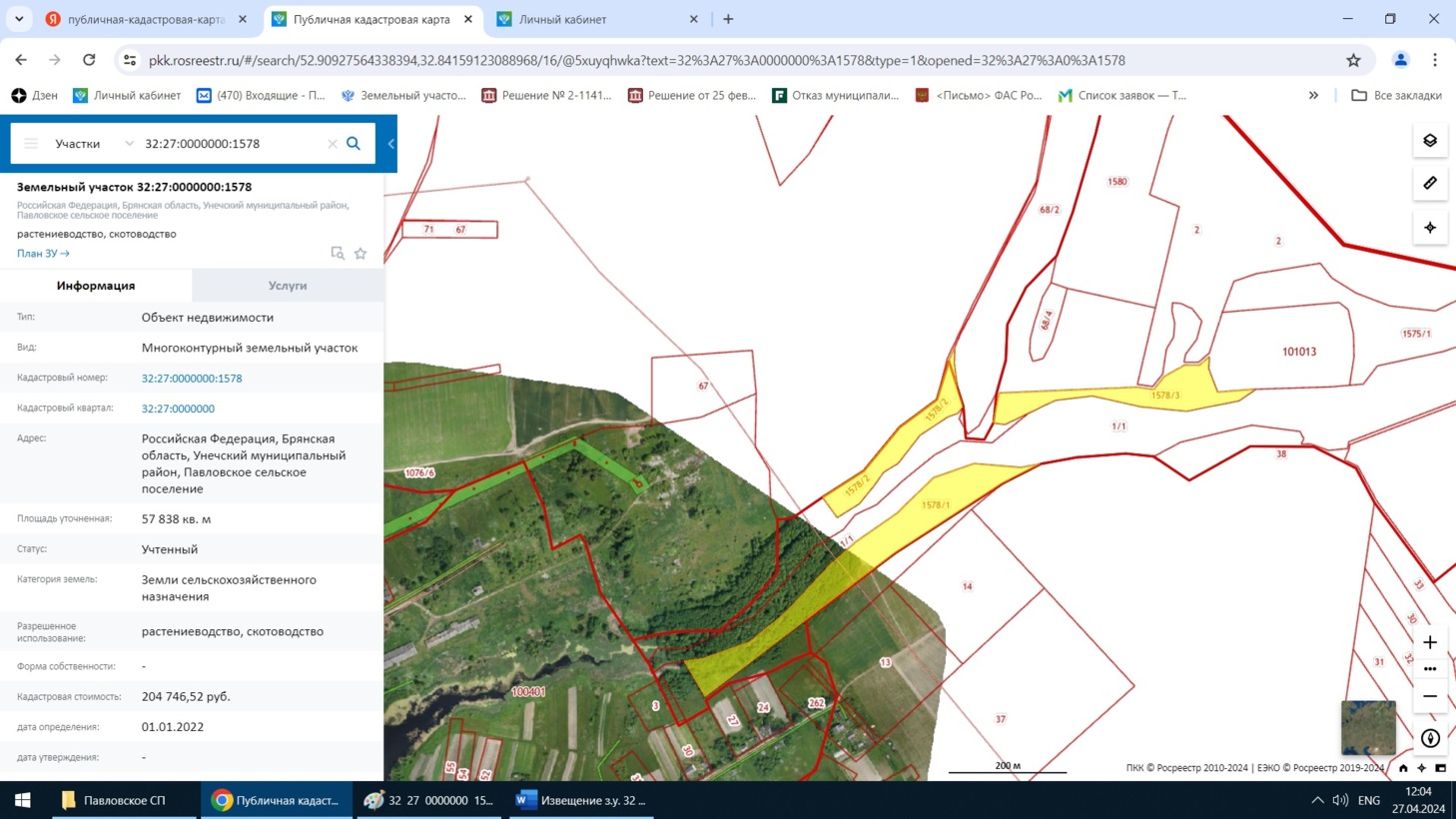Click the locate-by-coordinates crosshair icon below the ruler
Screen dimensions: 1456x819
click(x=1430, y=228)
